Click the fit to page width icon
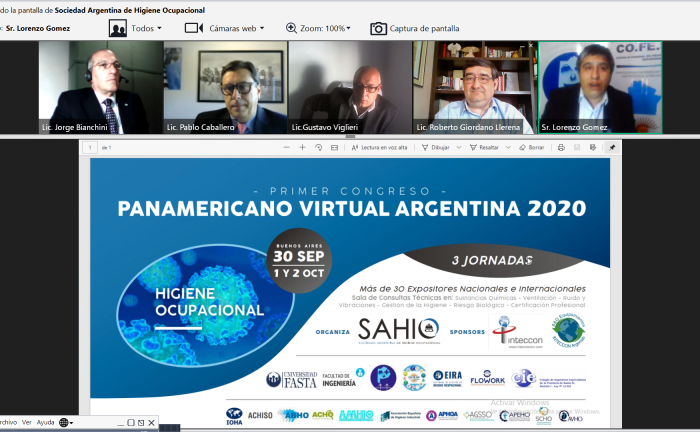Screen dimensions: 700x432 [334, 148]
